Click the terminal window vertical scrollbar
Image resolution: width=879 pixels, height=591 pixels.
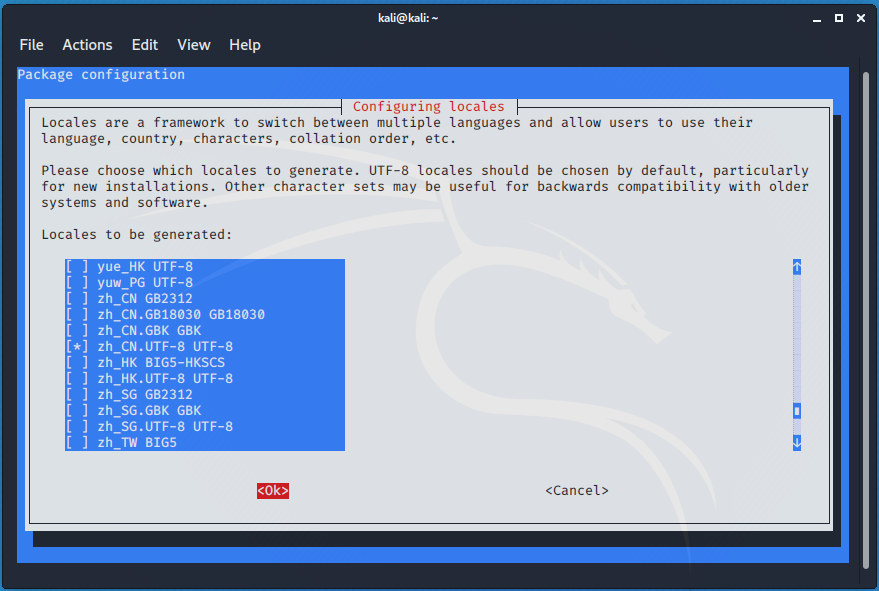click(x=866, y=320)
